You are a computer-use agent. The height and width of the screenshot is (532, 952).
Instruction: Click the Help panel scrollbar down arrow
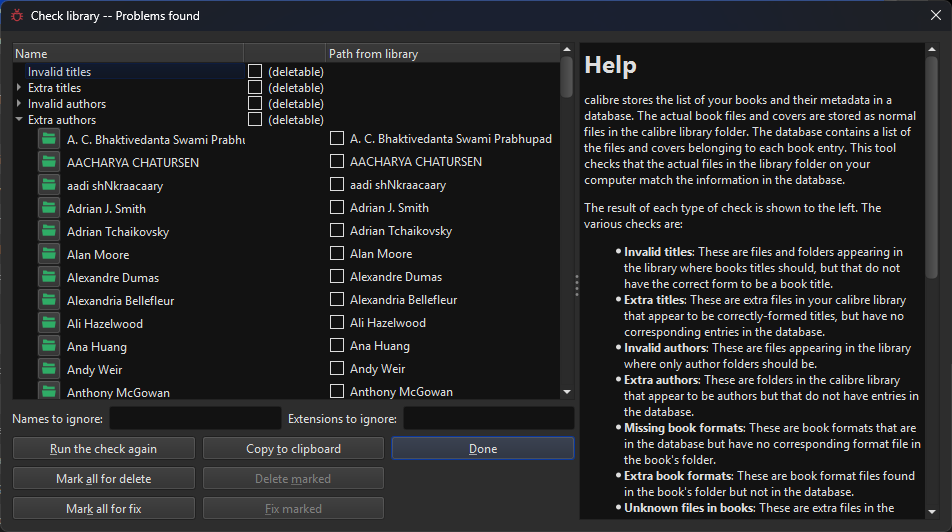pyautogui.click(x=932, y=512)
